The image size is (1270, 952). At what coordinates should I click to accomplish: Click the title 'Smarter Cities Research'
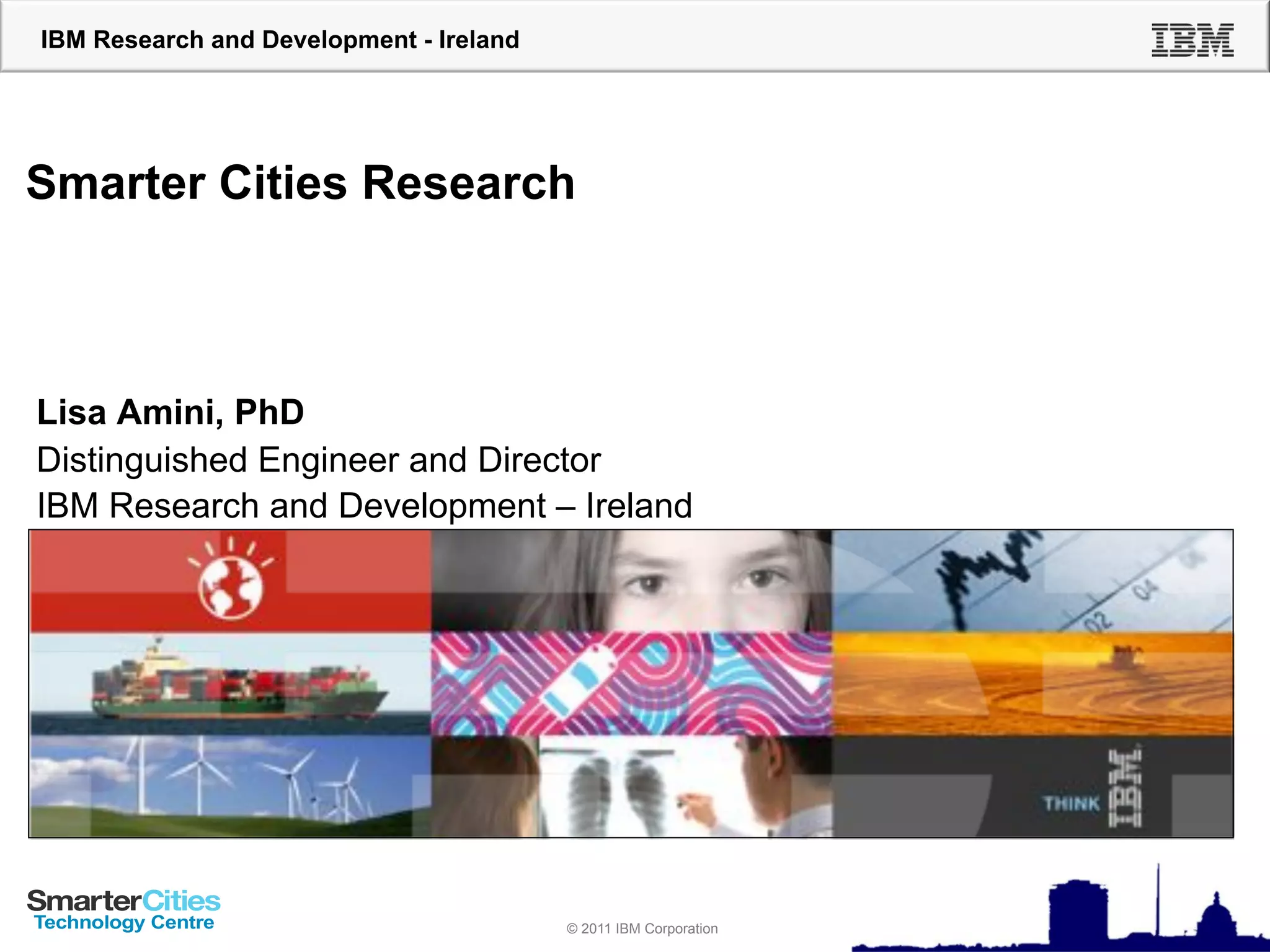click(301, 183)
